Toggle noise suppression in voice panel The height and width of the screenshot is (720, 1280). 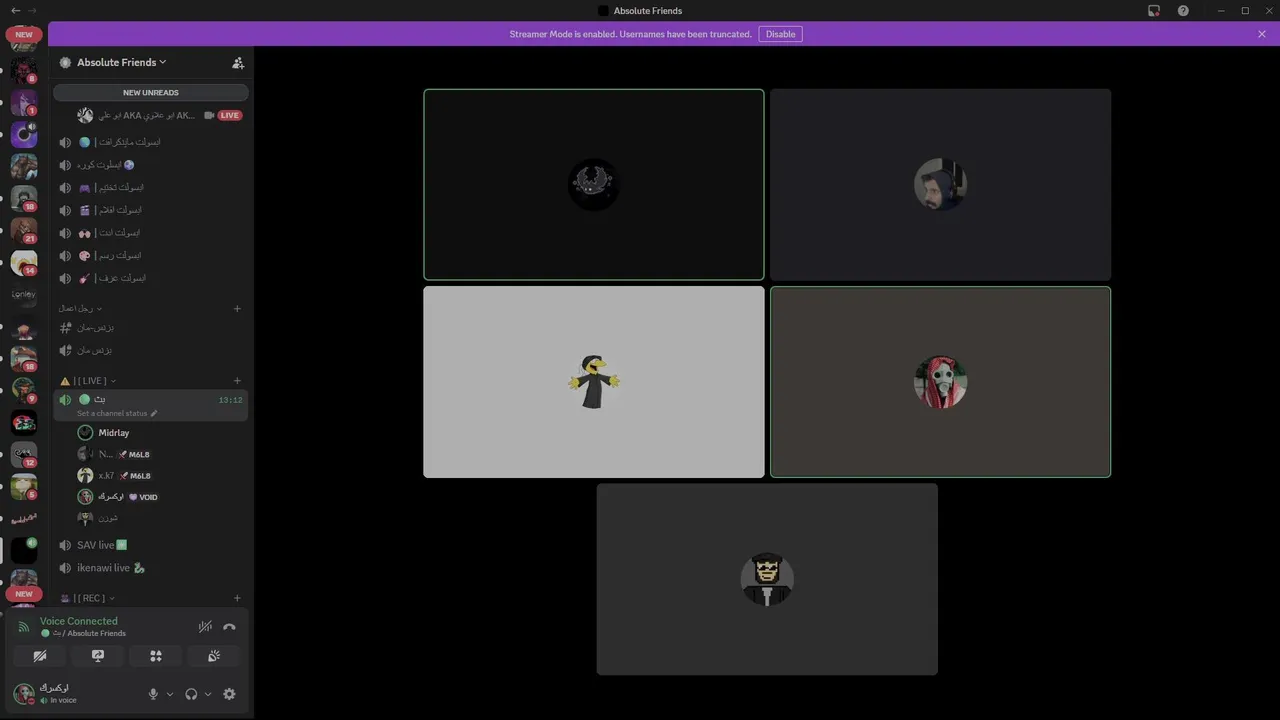[205, 627]
